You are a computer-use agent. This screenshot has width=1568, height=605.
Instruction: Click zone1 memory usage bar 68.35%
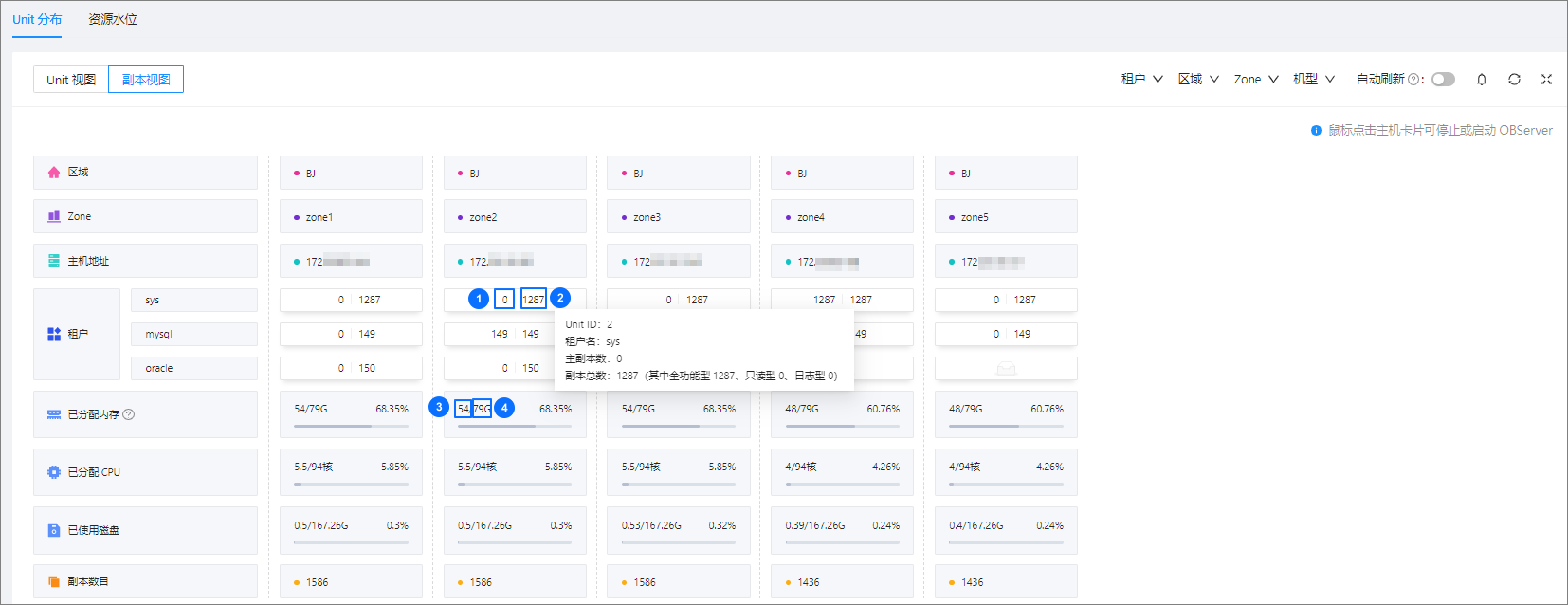351,426
